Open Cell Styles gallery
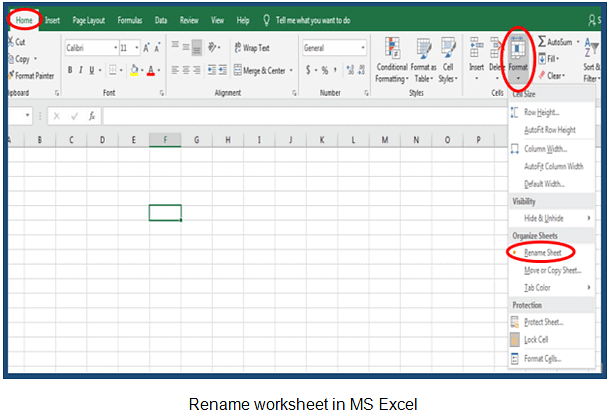This screenshot has height=417, width=612. click(x=448, y=60)
